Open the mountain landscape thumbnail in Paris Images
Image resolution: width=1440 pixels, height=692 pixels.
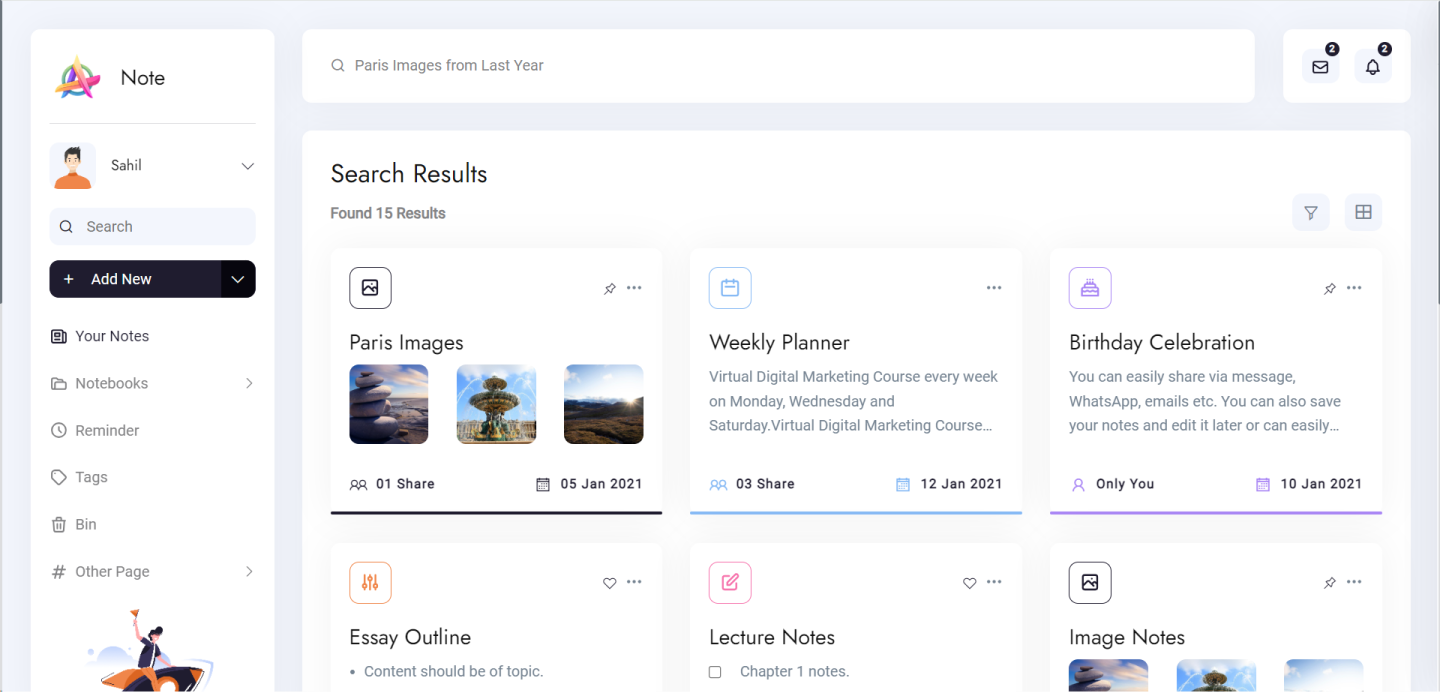point(604,404)
